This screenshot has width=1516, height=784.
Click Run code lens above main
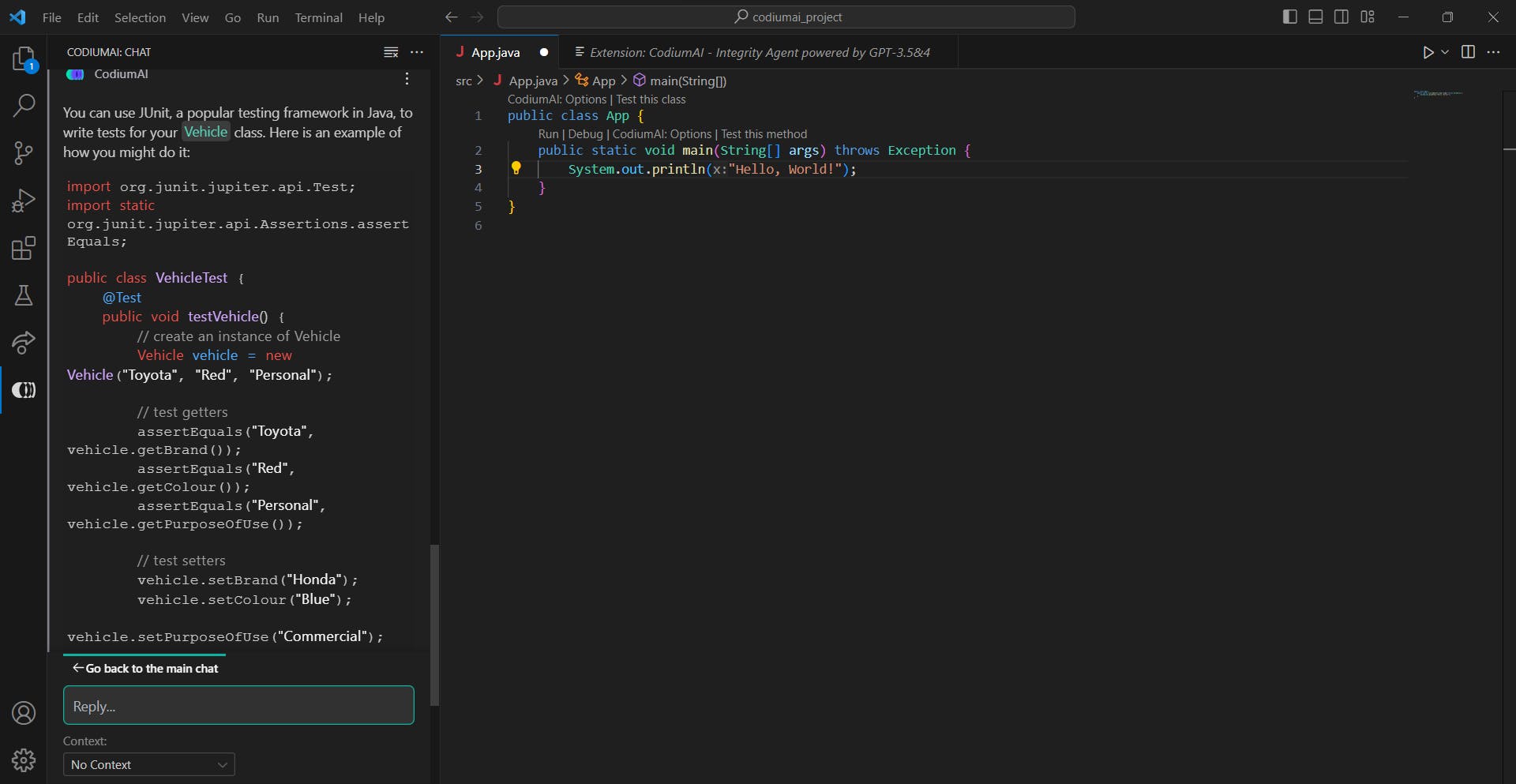(548, 134)
